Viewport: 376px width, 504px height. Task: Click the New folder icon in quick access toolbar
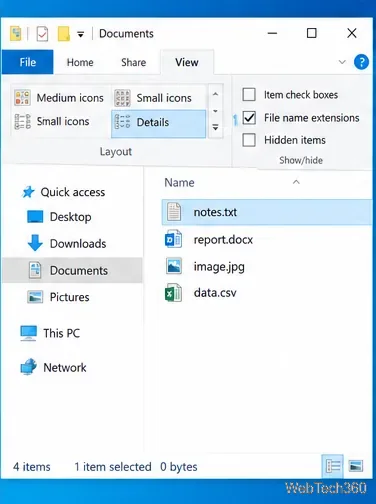tap(64, 34)
